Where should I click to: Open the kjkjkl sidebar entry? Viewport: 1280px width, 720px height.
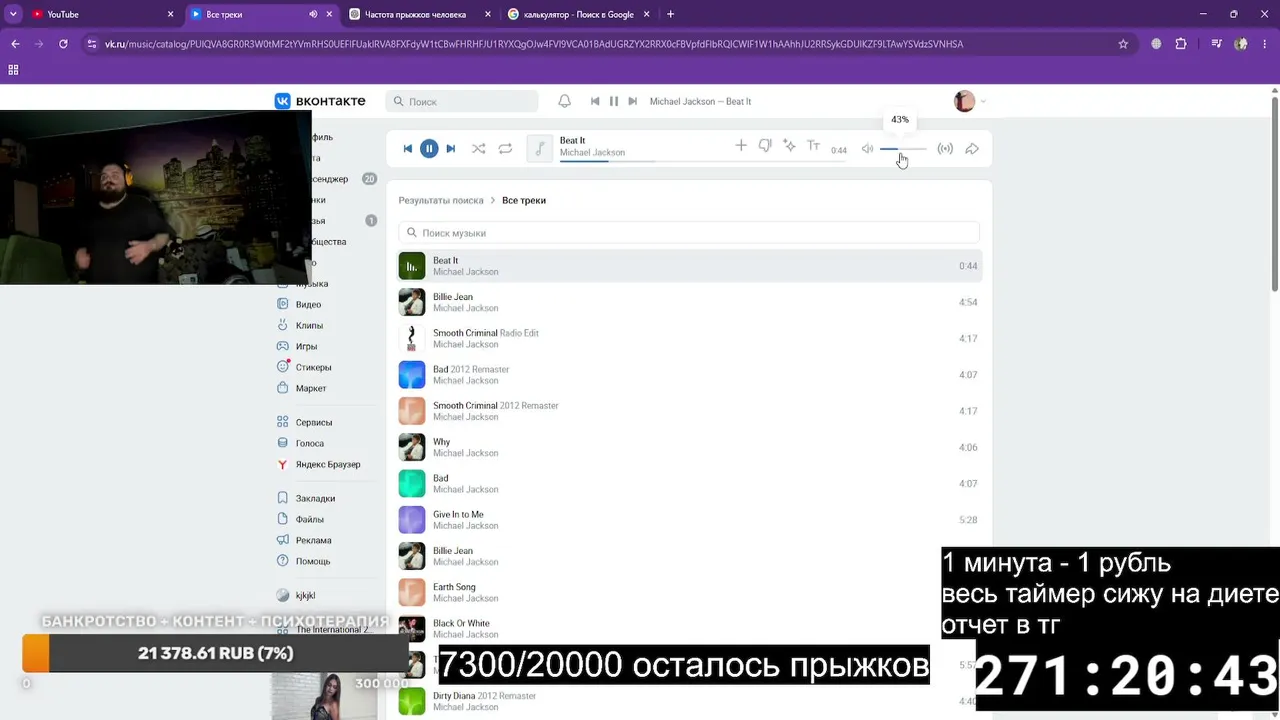point(296,595)
